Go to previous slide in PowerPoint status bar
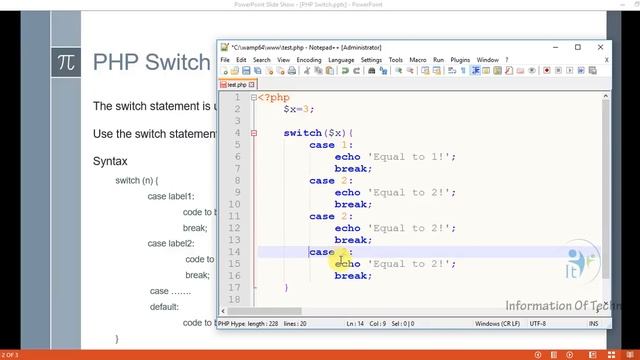This screenshot has width=640, height=360. [538, 355]
